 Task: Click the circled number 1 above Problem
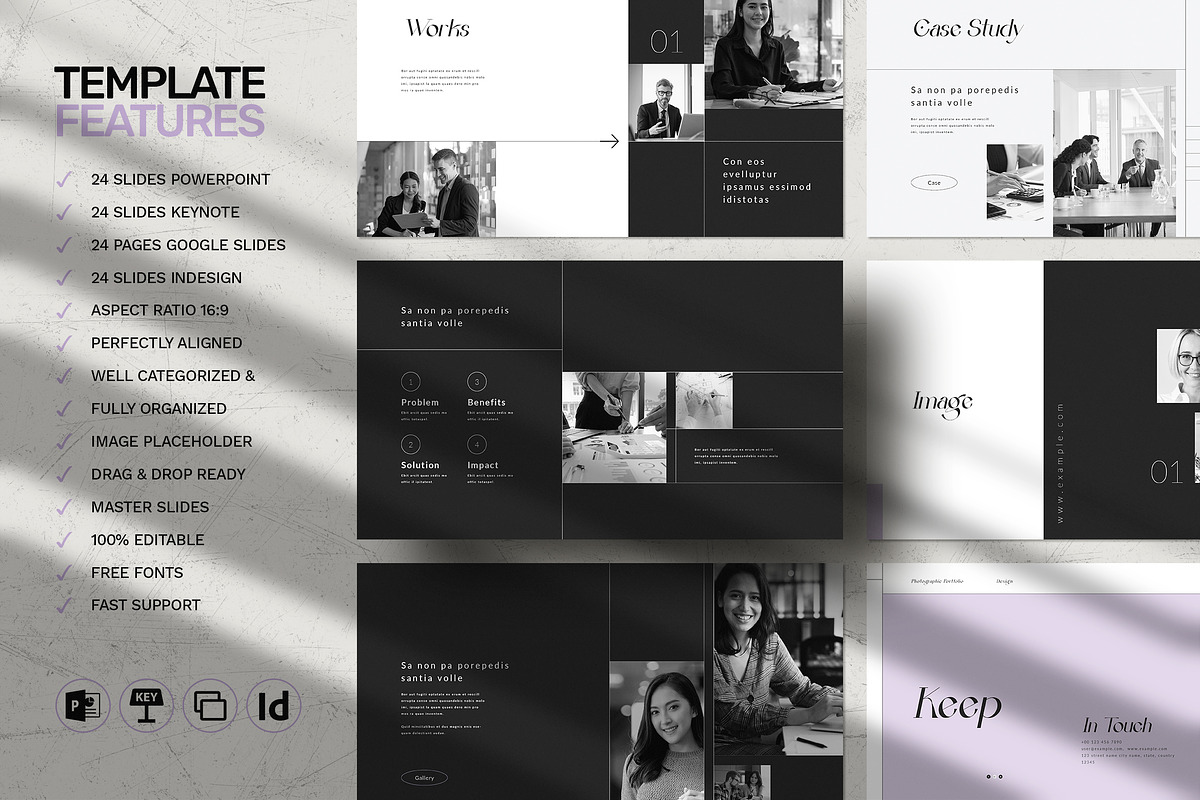[x=410, y=381]
